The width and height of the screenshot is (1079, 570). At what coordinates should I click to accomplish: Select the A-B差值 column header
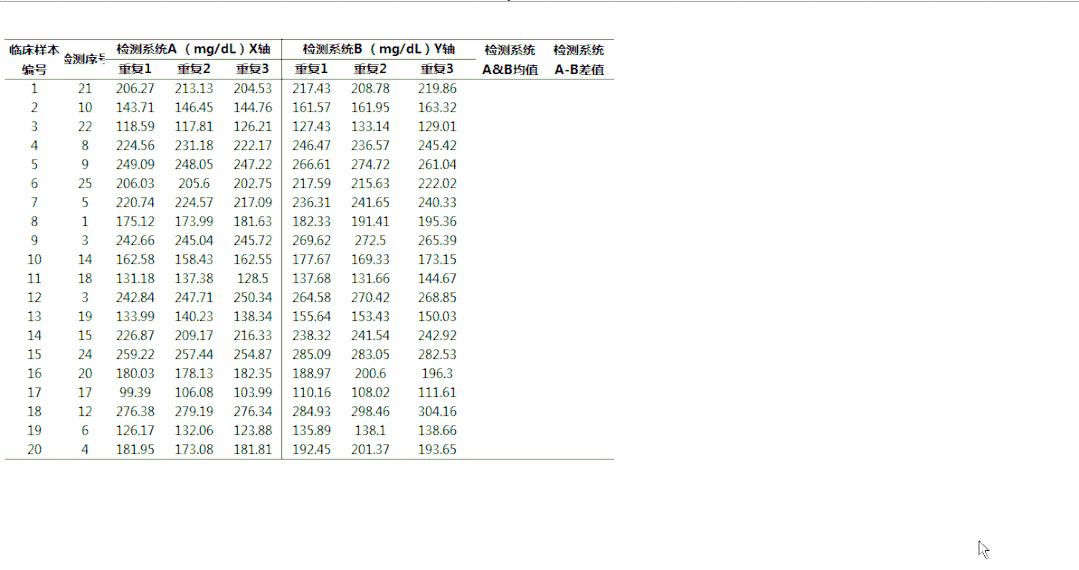click(579, 60)
